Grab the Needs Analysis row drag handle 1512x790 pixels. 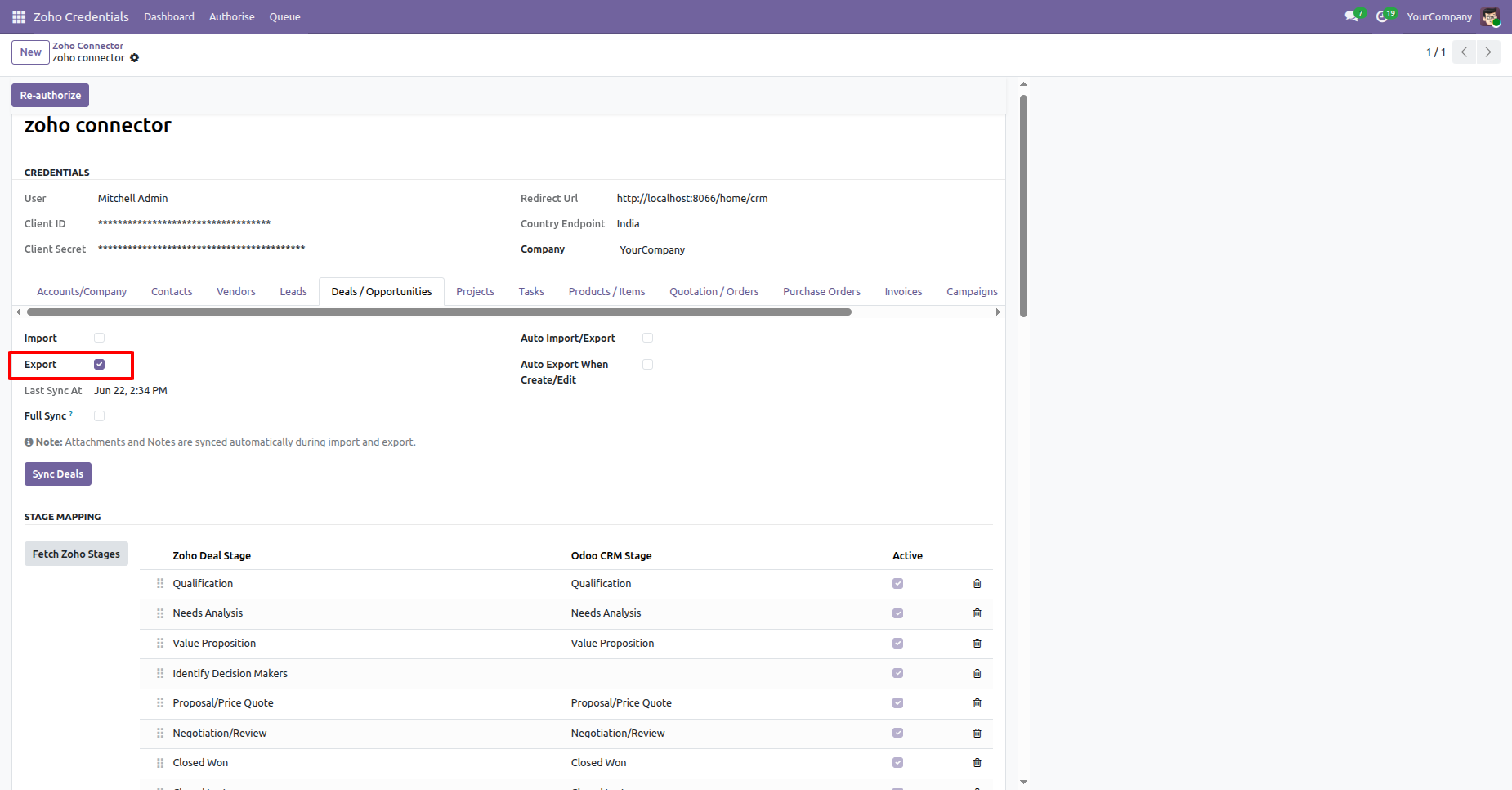click(x=160, y=613)
